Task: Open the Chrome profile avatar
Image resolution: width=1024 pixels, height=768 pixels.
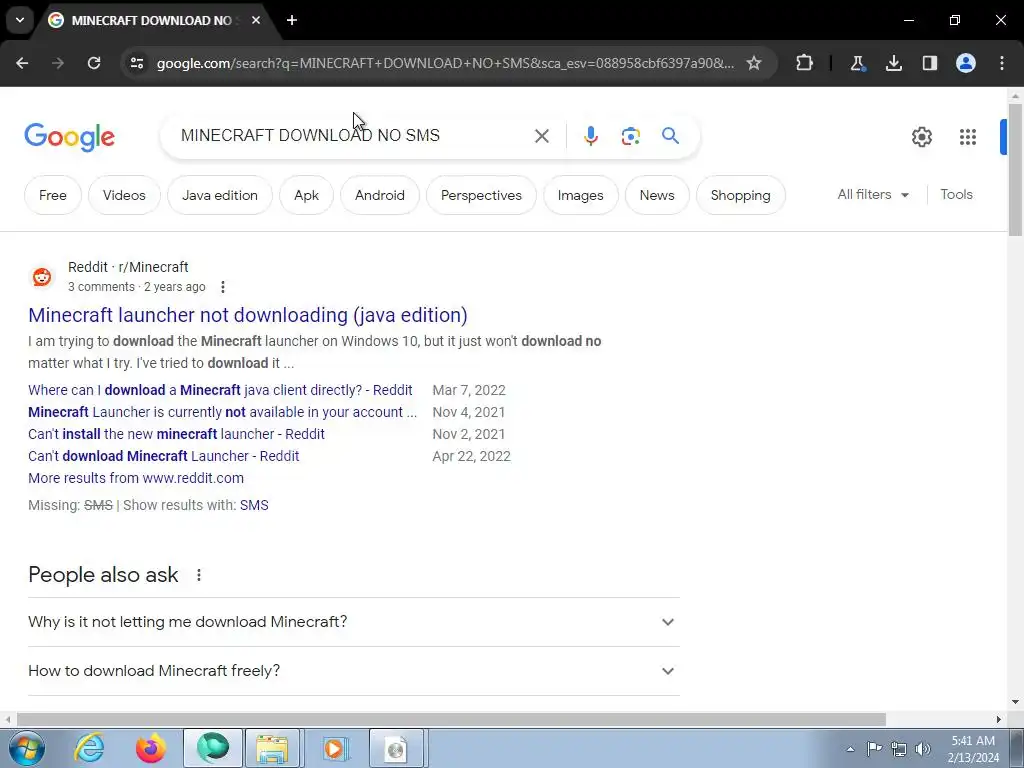Action: 965,63
